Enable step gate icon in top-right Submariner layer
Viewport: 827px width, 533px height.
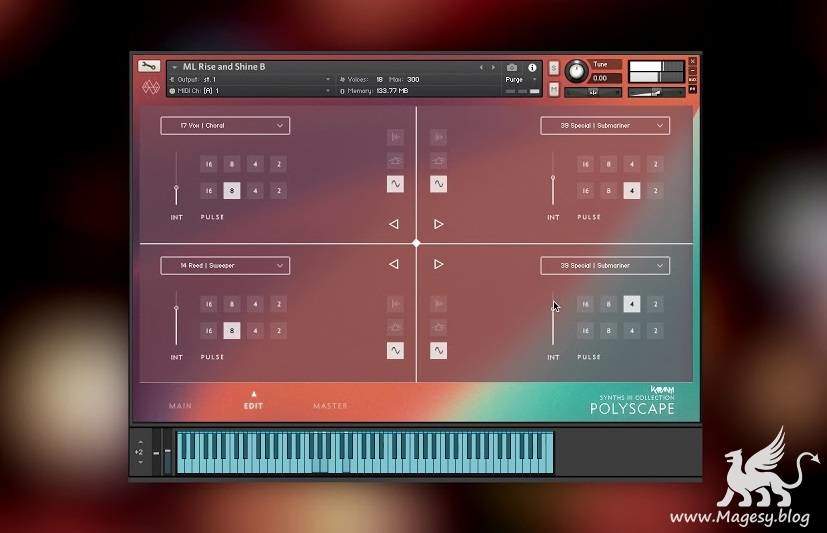[x=438, y=137]
